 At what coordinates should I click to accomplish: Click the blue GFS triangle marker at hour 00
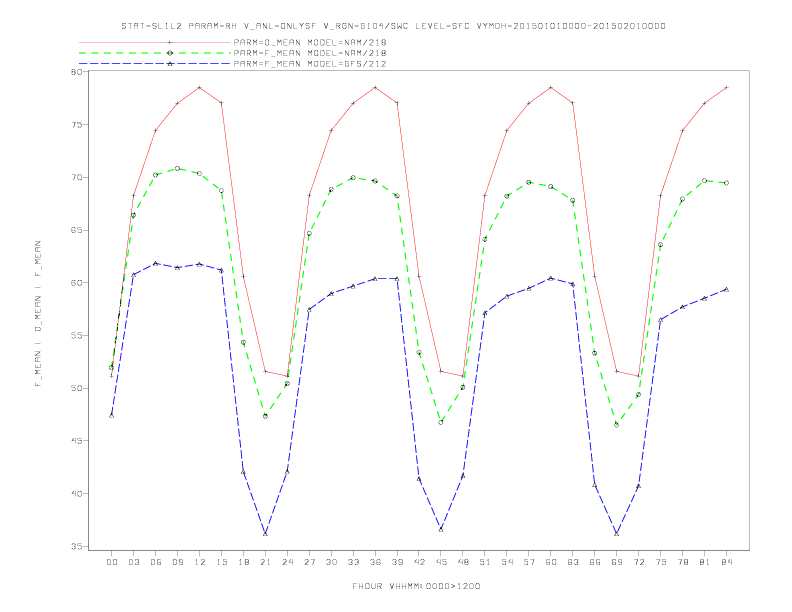coord(112,415)
